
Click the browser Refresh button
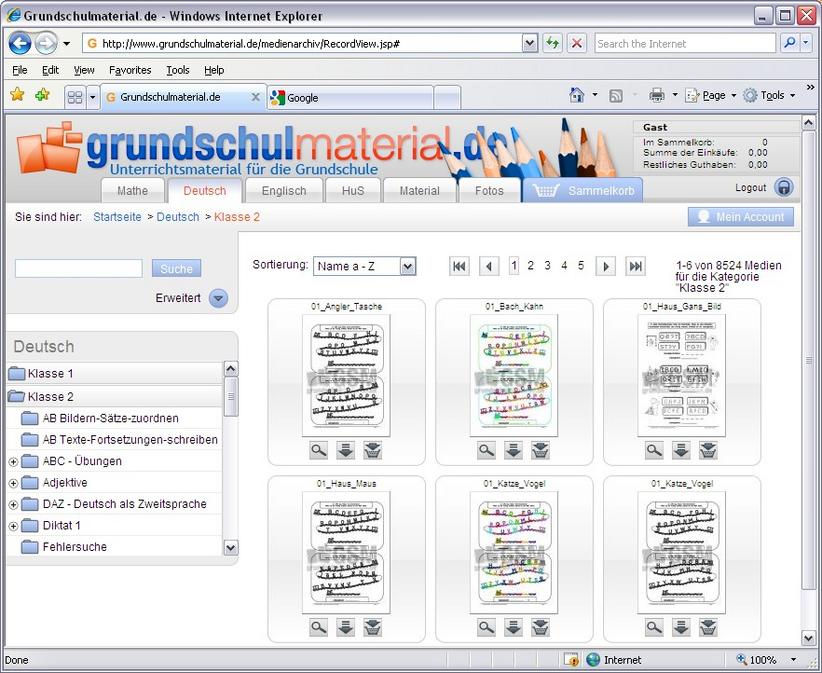tap(552, 44)
